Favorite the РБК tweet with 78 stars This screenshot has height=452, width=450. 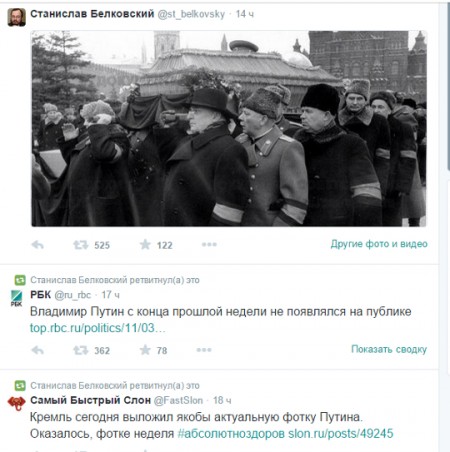pyautogui.click(x=145, y=350)
